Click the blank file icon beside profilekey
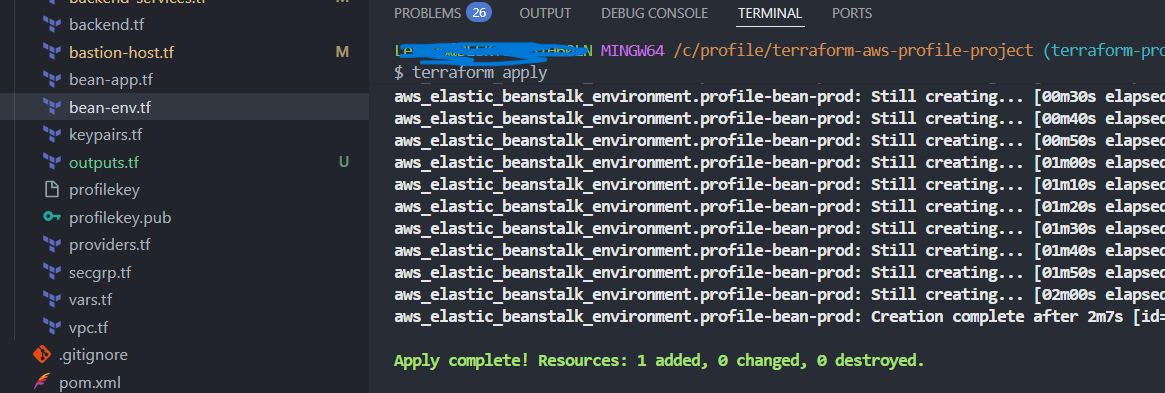This screenshot has height=393, width=1165. pos(51,189)
